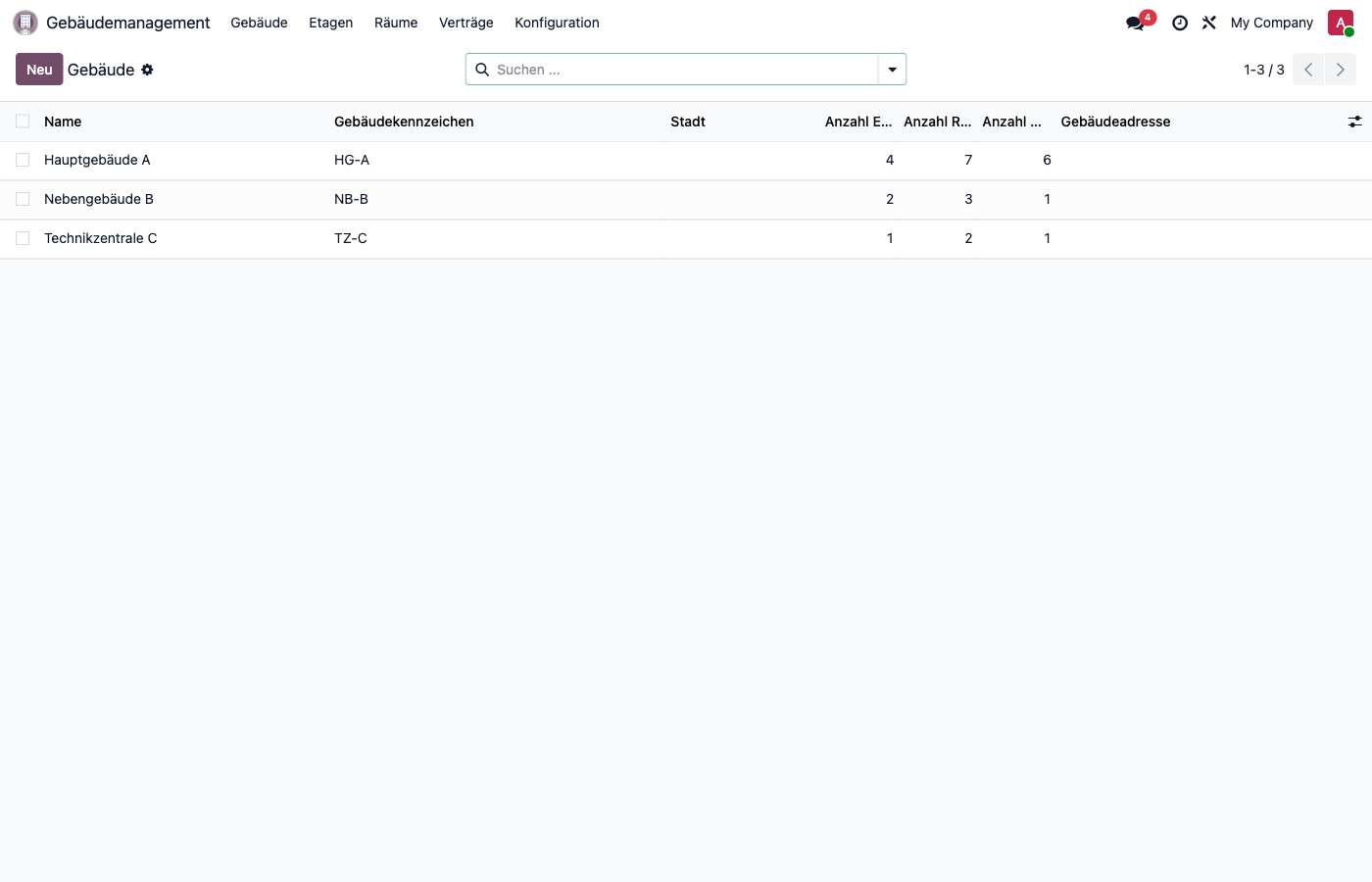Open the Nebengebäude B record
Viewport: 1372px width, 882px height.
pyautogui.click(x=99, y=199)
